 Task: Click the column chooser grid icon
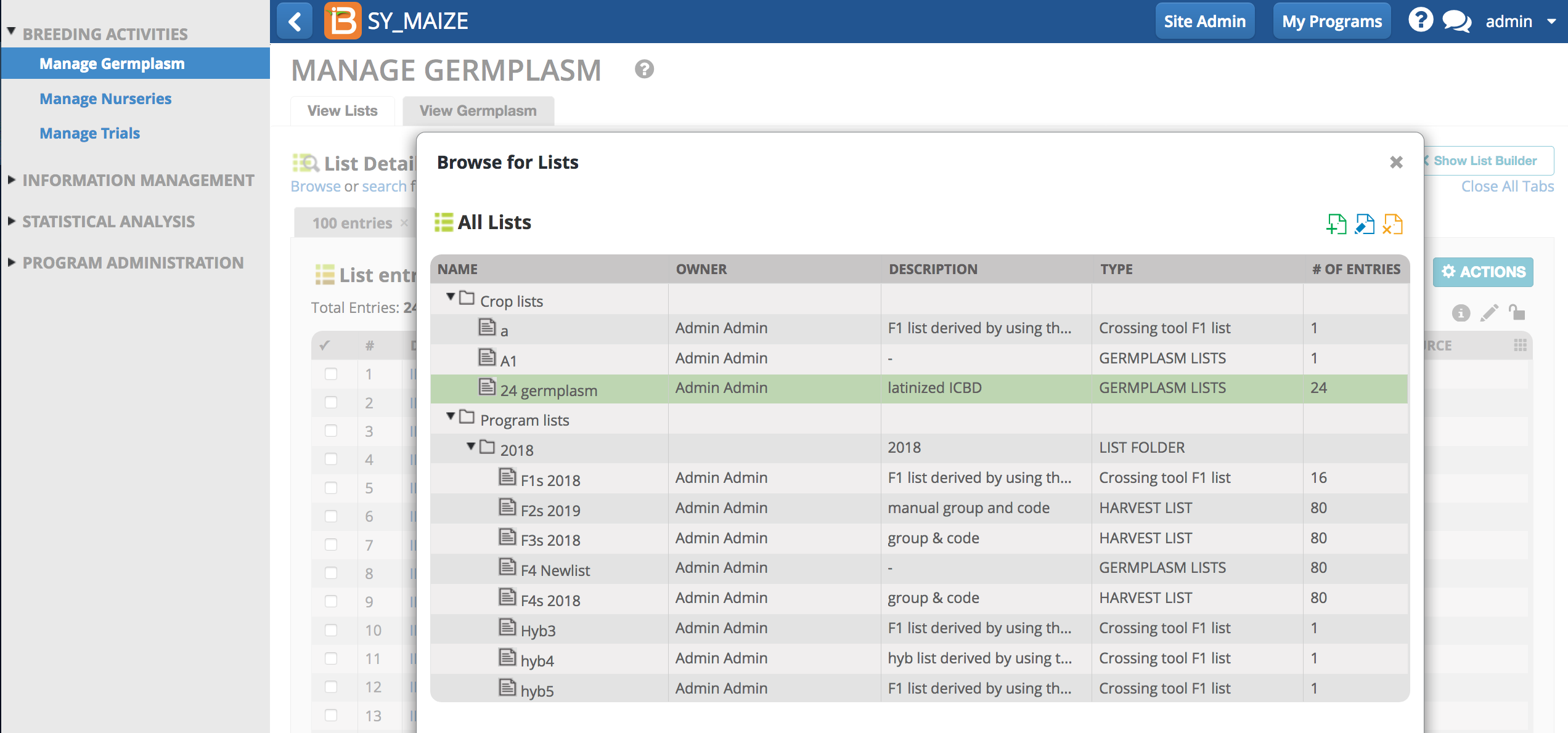1521,345
